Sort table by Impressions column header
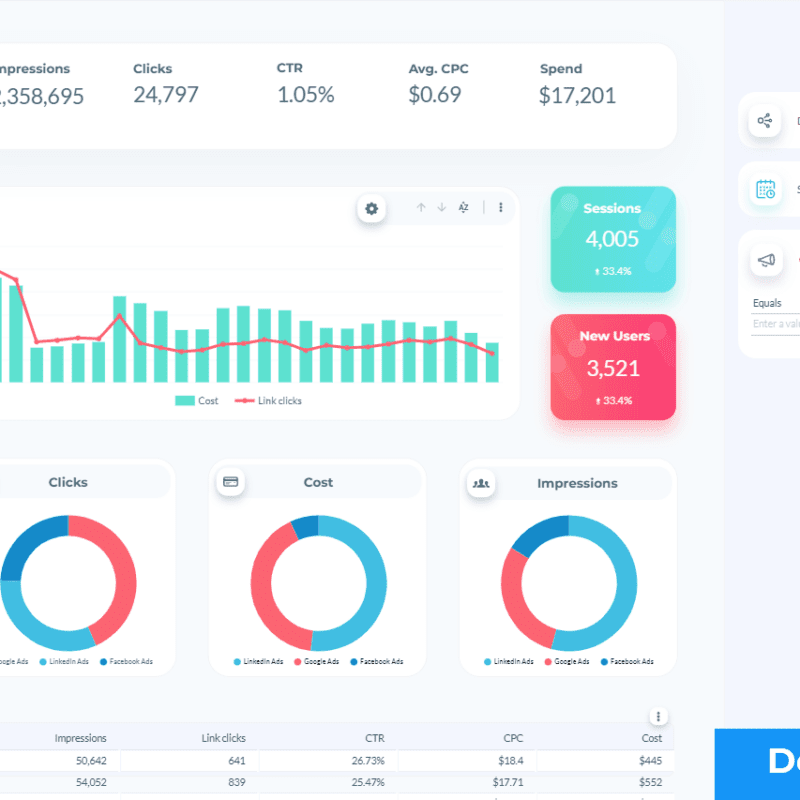 click(x=81, y=738)
